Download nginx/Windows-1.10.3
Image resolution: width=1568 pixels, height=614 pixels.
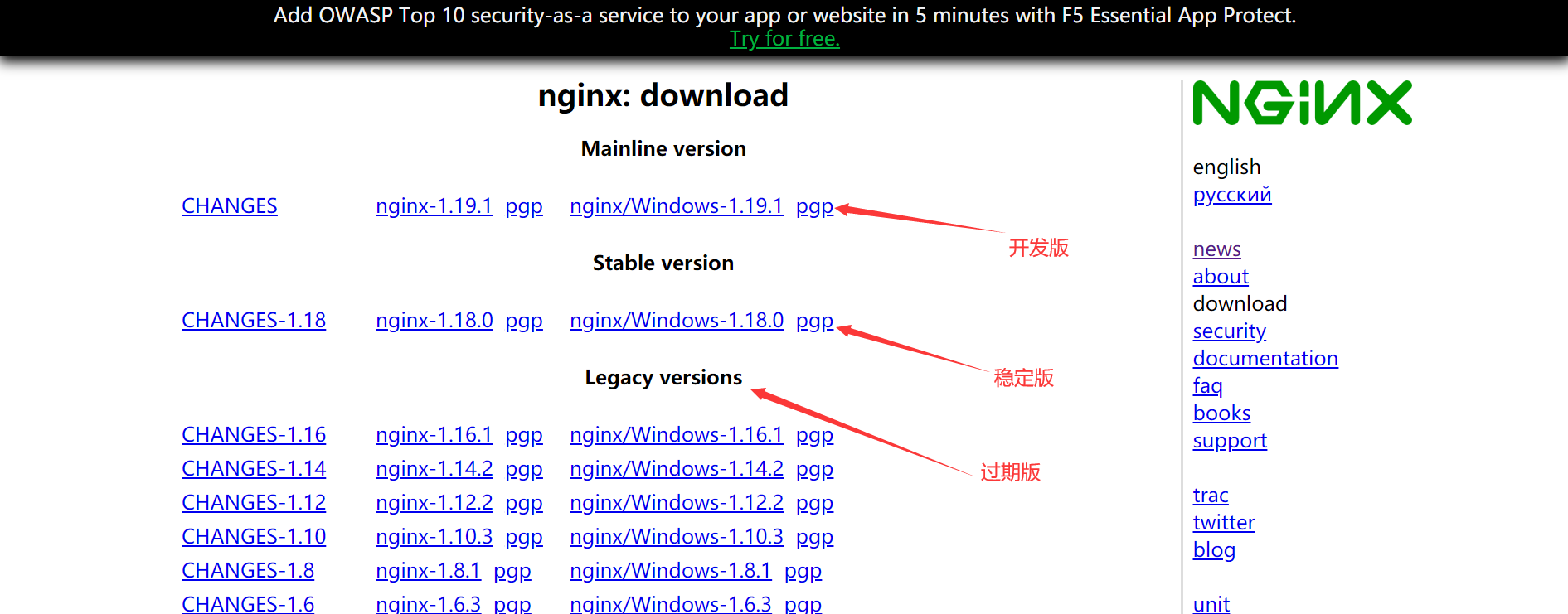[677, 536]
